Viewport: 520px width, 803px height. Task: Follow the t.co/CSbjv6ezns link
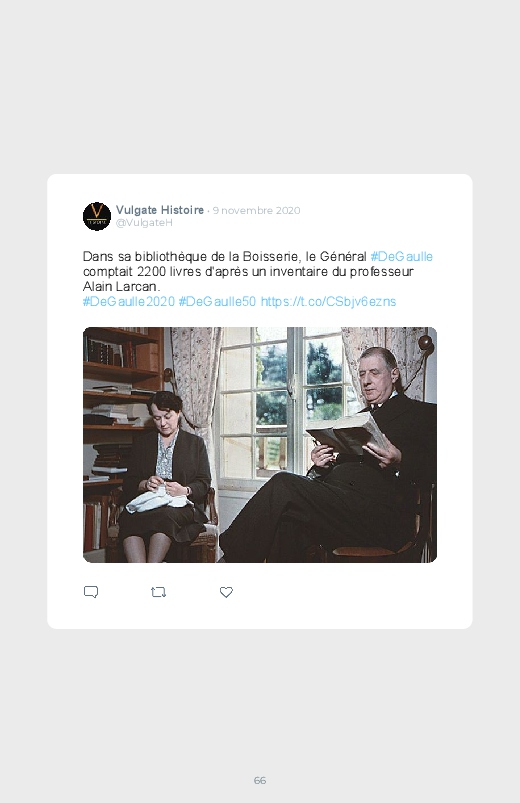pos(328,301)
